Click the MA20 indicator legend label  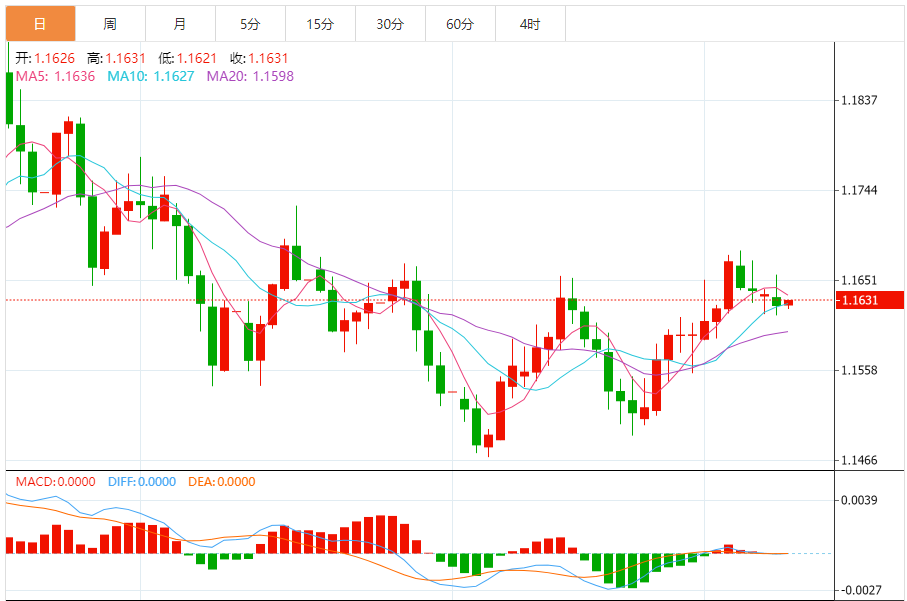(x=250, y=76)
